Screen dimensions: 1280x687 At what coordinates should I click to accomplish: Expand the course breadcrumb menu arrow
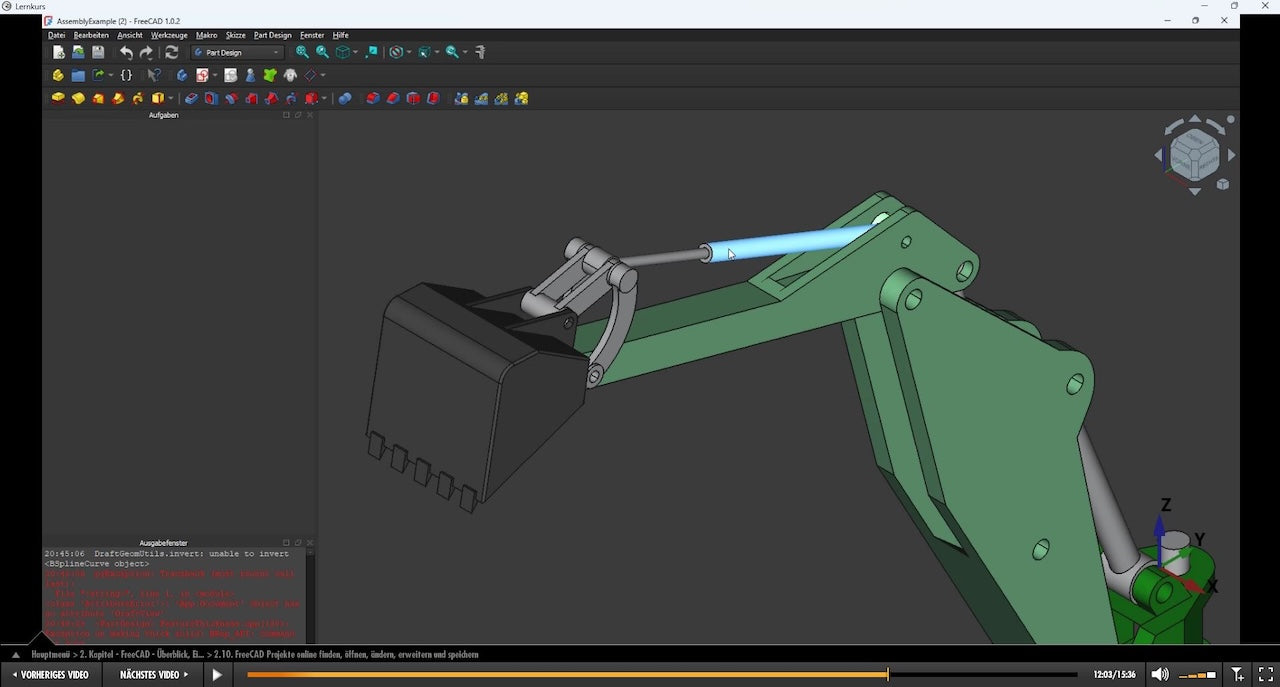pyautogui.click(x=15, y=654)
